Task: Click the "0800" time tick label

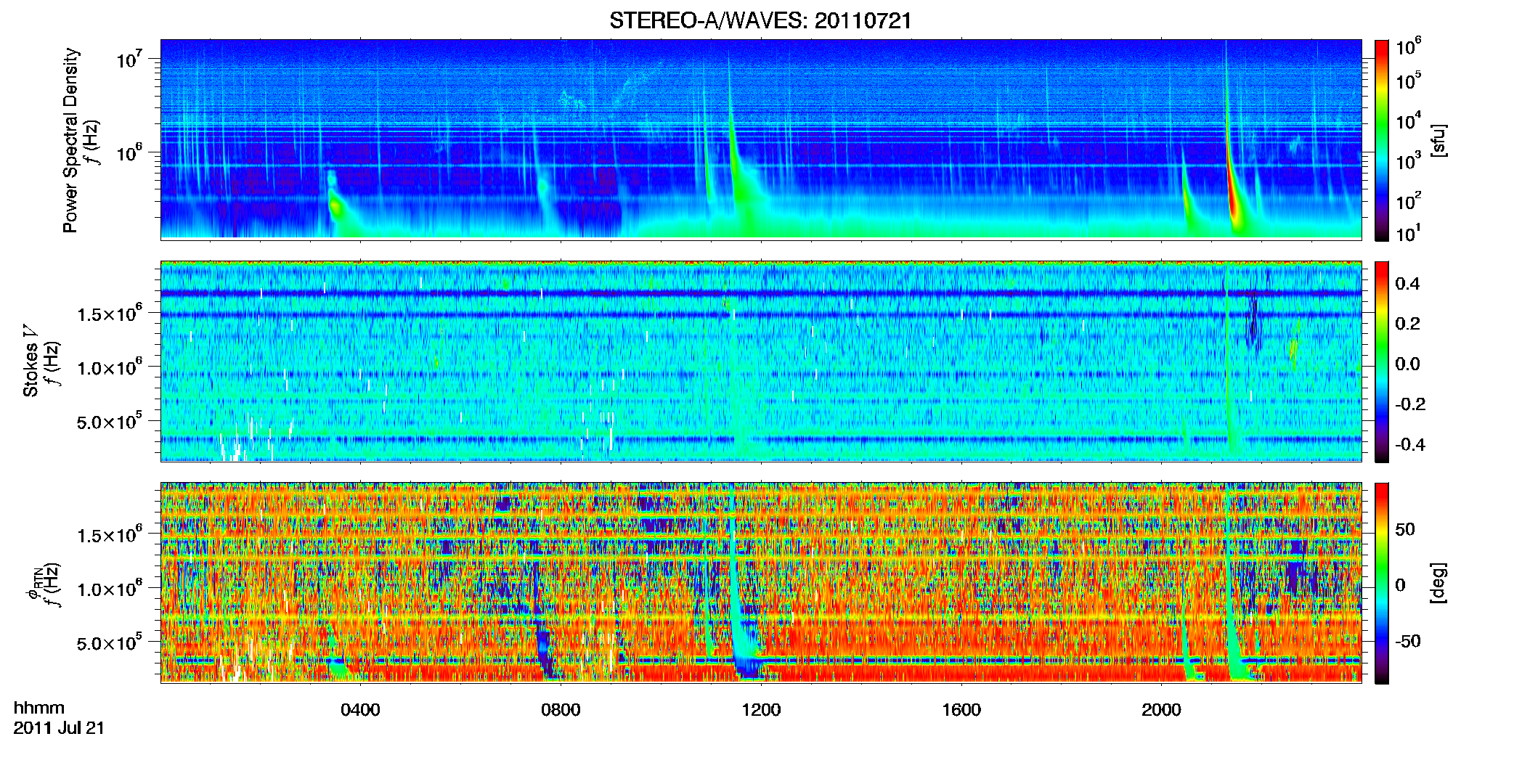Action: pyautogui.click(x=561, y=710)
